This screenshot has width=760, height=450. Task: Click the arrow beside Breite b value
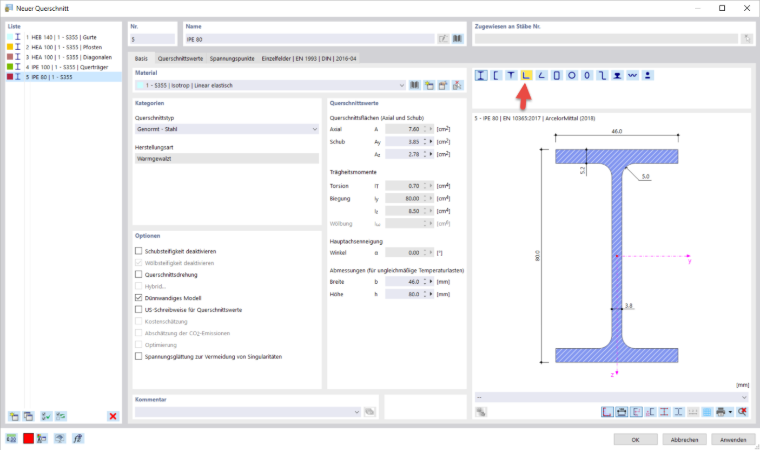(x=431, y=282)
